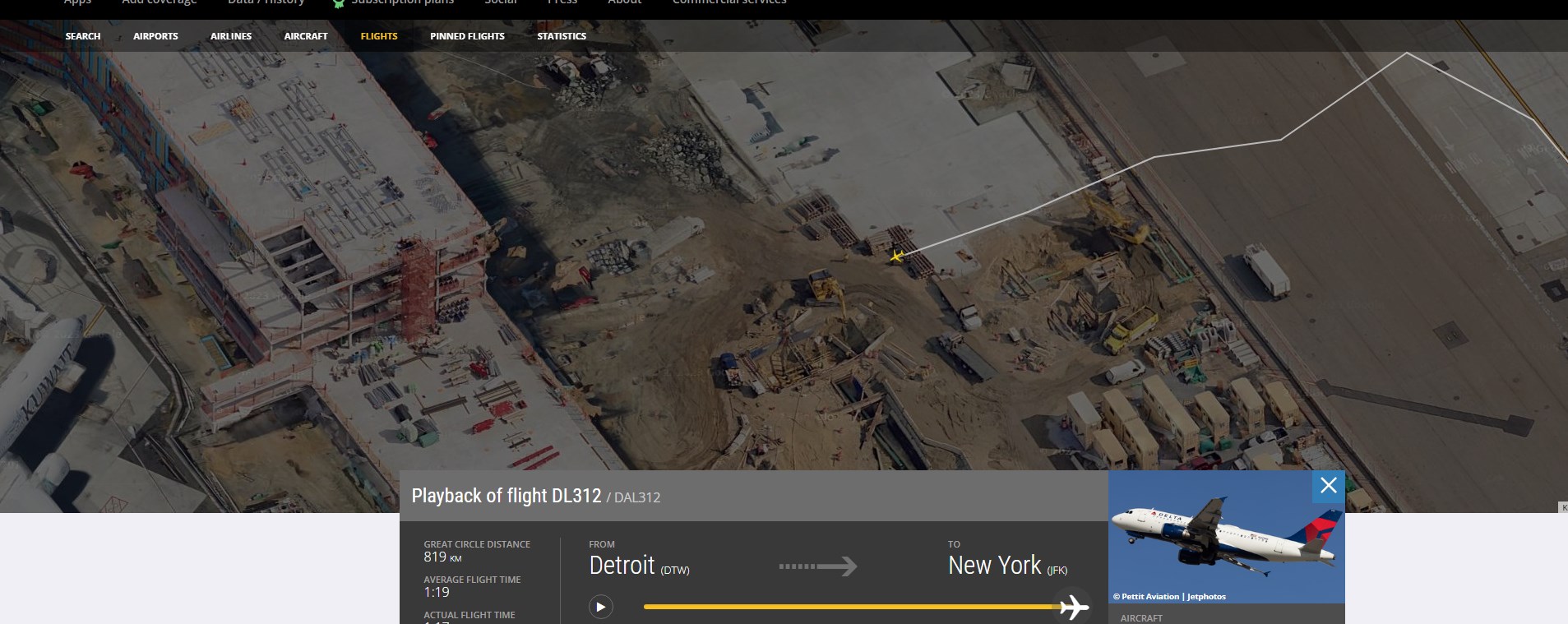The height and width of the screenshot is (624, 1568).
Task: Open the About menu item
Action: pyautogui.click(x=624, y=2)
